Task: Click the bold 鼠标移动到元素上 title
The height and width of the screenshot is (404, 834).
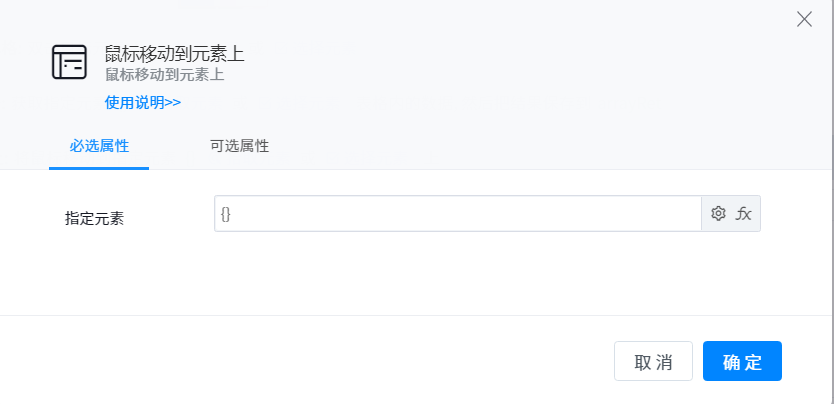Action: coord(175,54)
